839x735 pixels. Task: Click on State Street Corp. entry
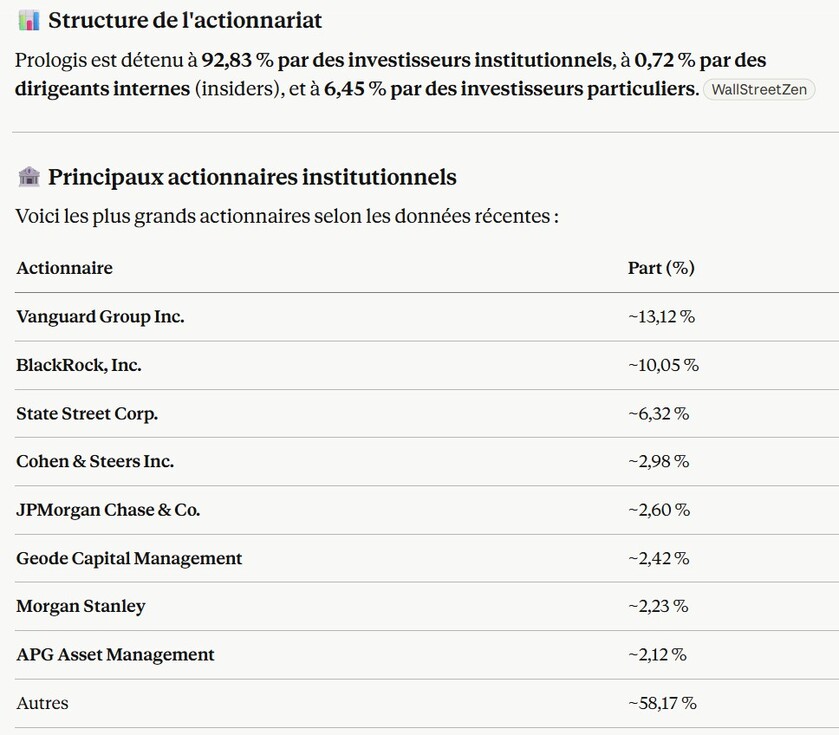87,413
